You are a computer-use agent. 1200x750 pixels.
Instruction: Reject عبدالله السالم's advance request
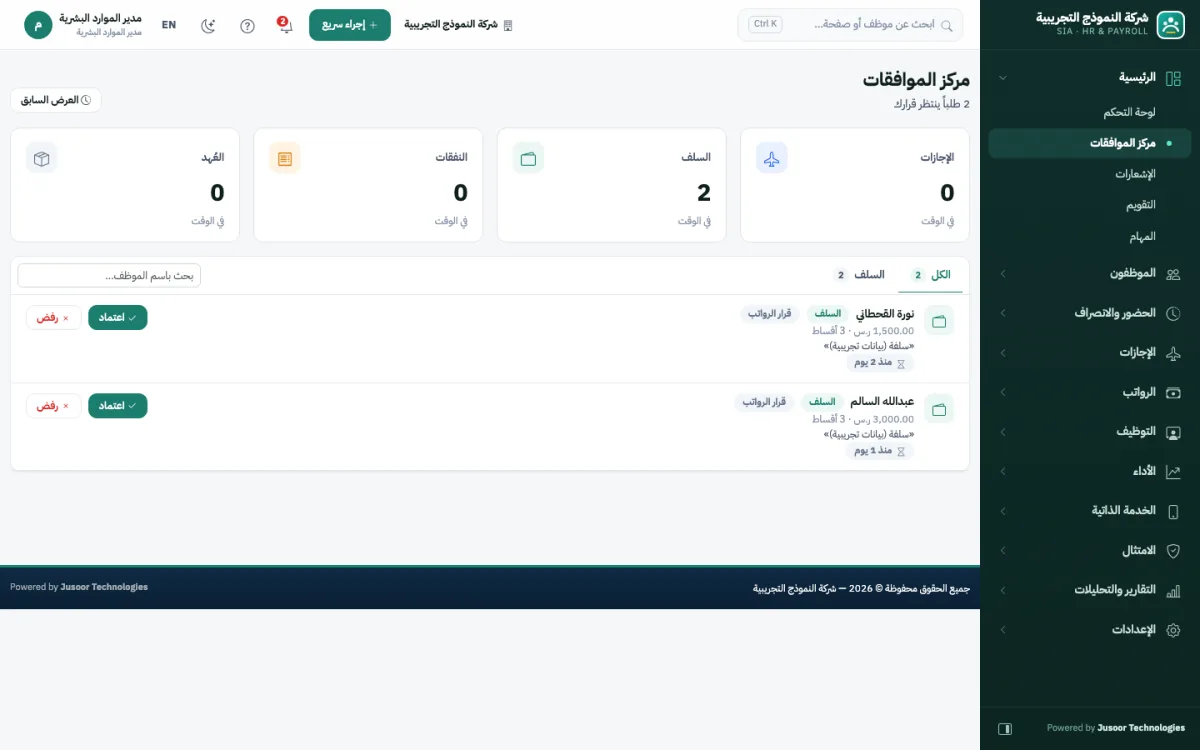(x=54, y=405)
